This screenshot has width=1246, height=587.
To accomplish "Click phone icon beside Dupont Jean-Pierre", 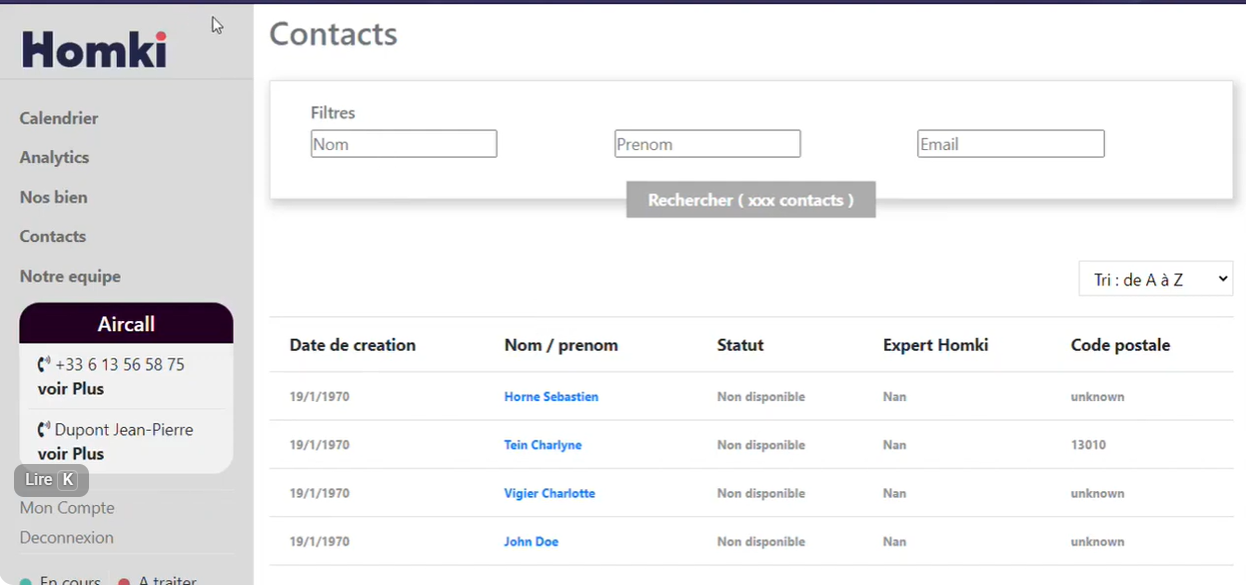I will click(44, 430).
